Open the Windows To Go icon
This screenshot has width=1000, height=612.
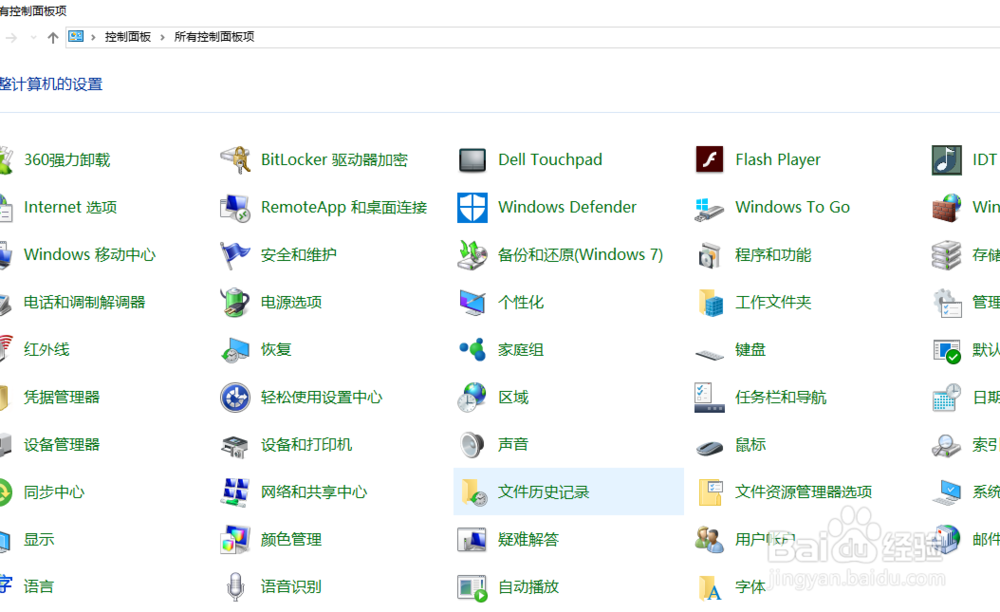pyautogui.click(x=709, y=209)
